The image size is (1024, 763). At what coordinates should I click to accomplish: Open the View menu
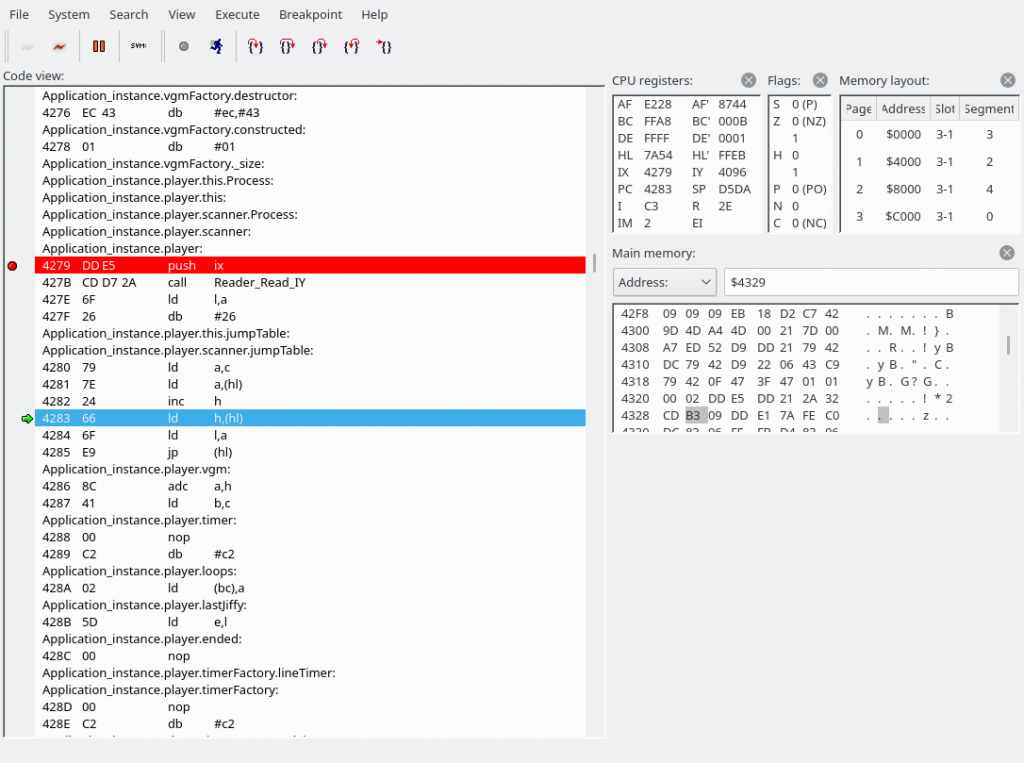coord(182,14)
